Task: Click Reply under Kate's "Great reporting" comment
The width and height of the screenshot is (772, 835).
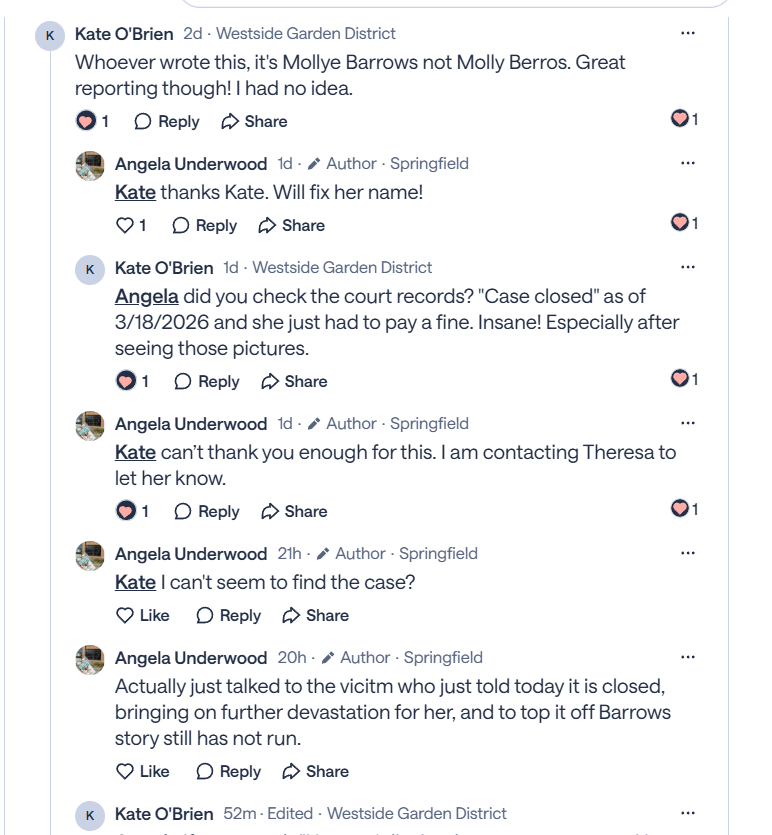Action: click(167, 122)
